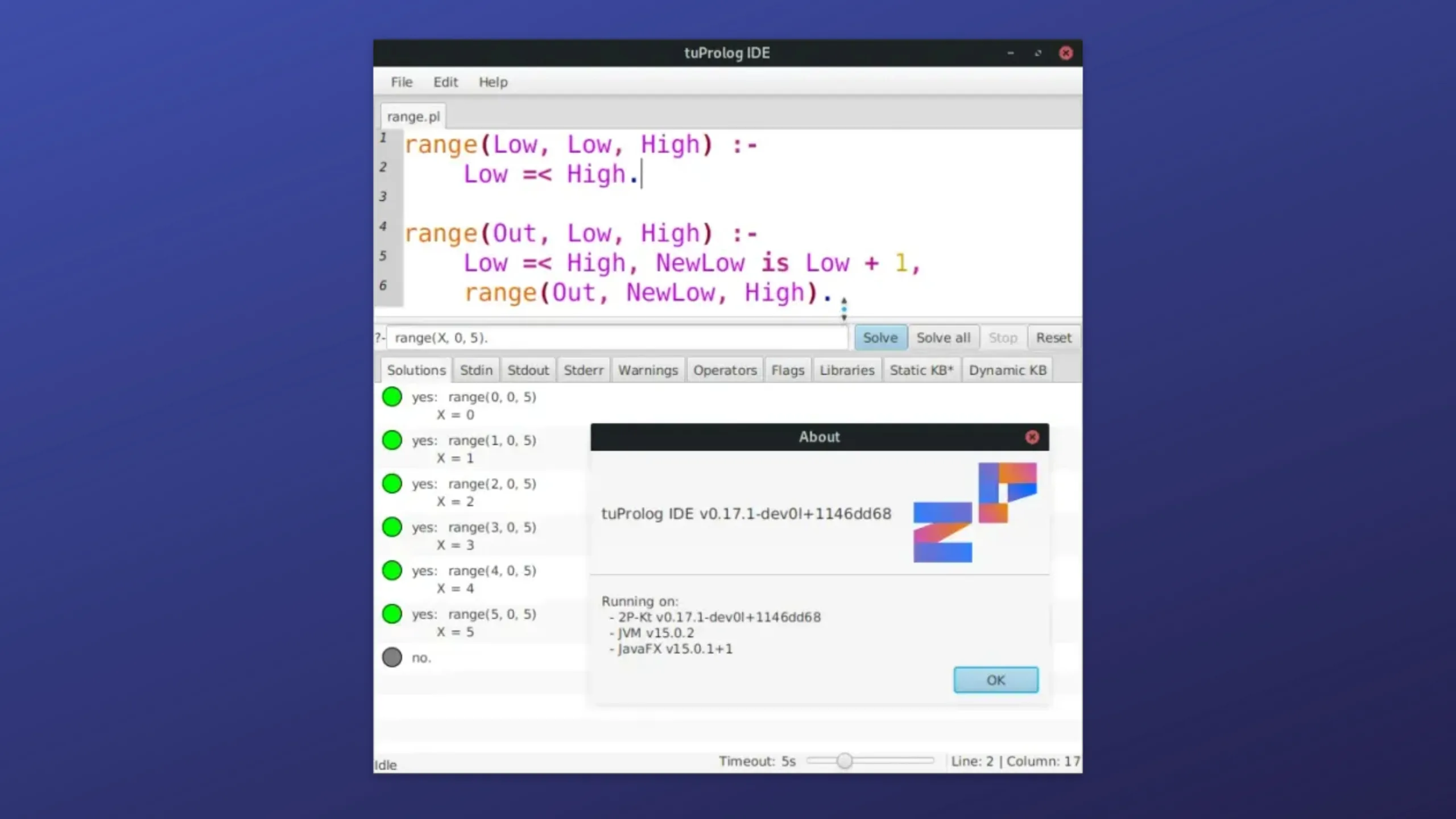Switch to the Operators tab
The image size is (1456, 819).
[725, 370]
